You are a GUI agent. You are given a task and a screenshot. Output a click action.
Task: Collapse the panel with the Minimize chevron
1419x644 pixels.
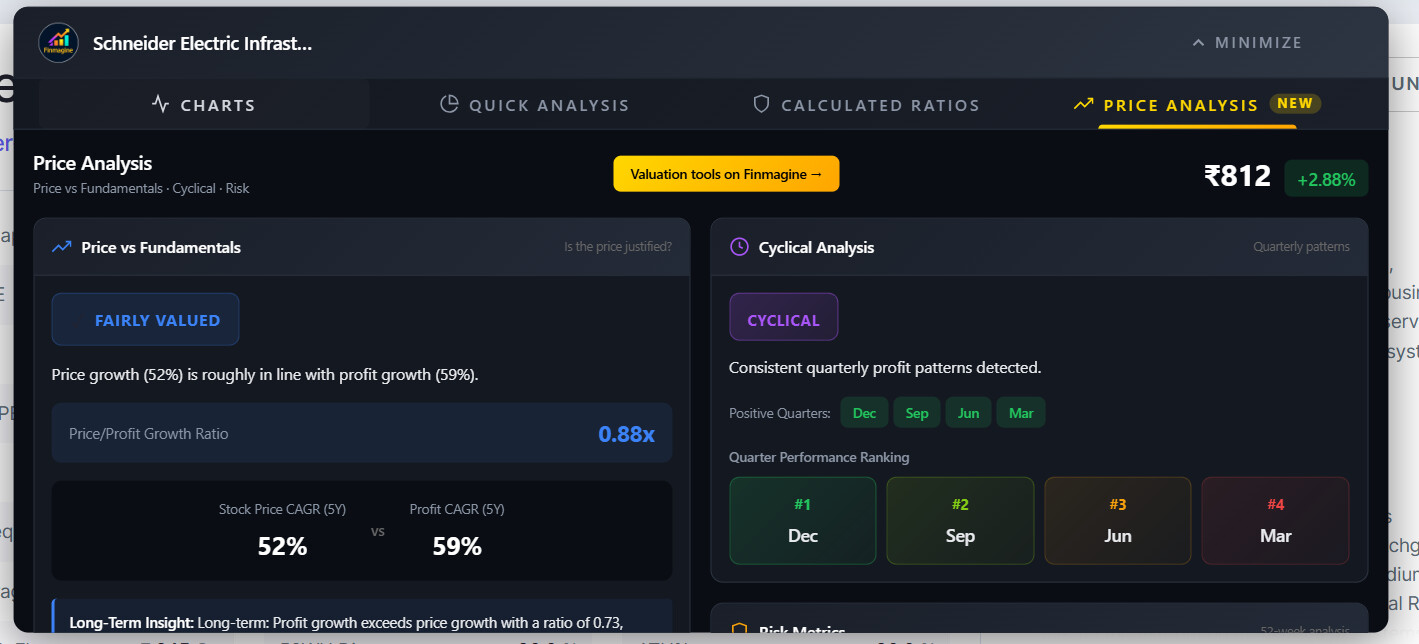point(1199,43)
